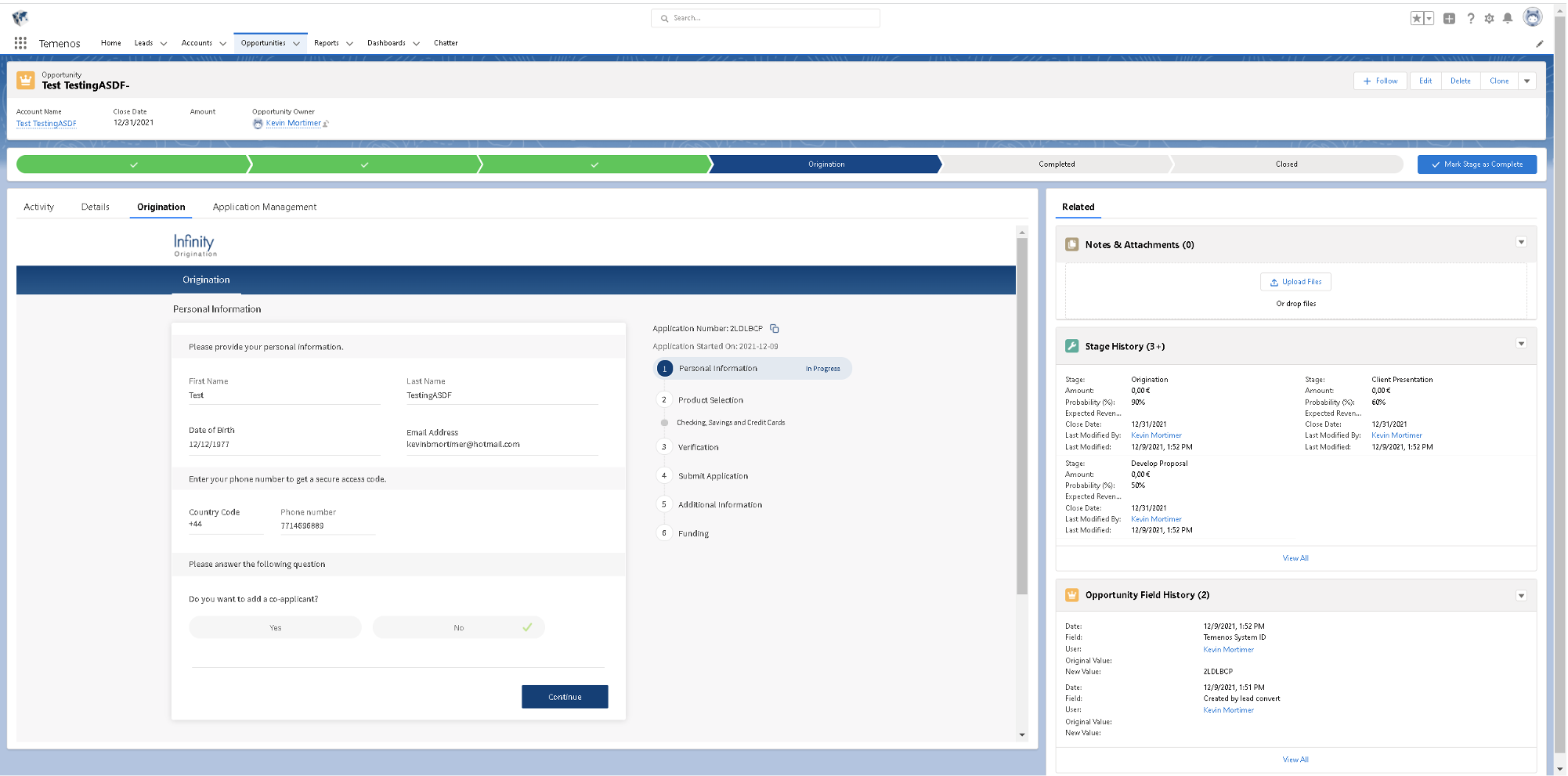This screenshot has height=776, width=1568.
Task: Select No for adding a co-applicant
Action: pos(458,627)
